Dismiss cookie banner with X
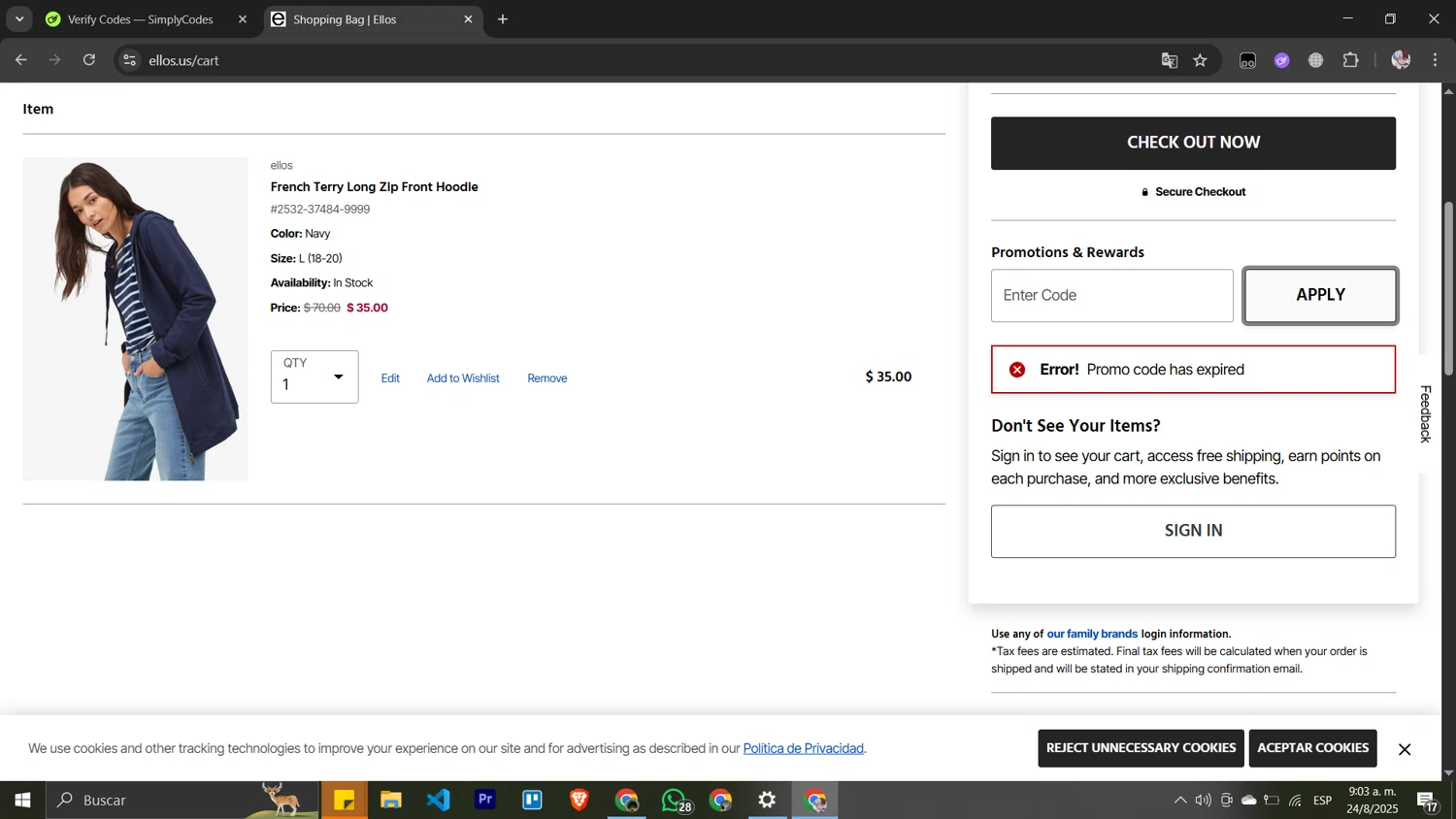 point(1404,749)
